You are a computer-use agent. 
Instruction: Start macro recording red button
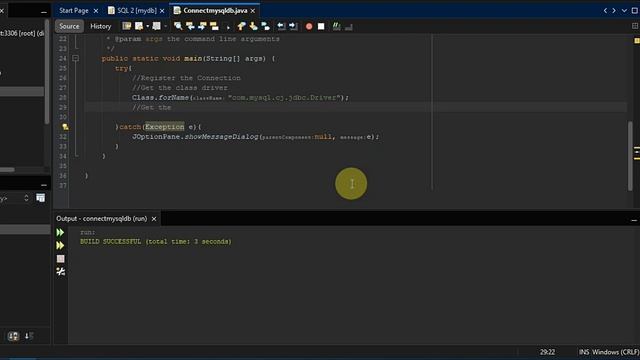point(309,27)
